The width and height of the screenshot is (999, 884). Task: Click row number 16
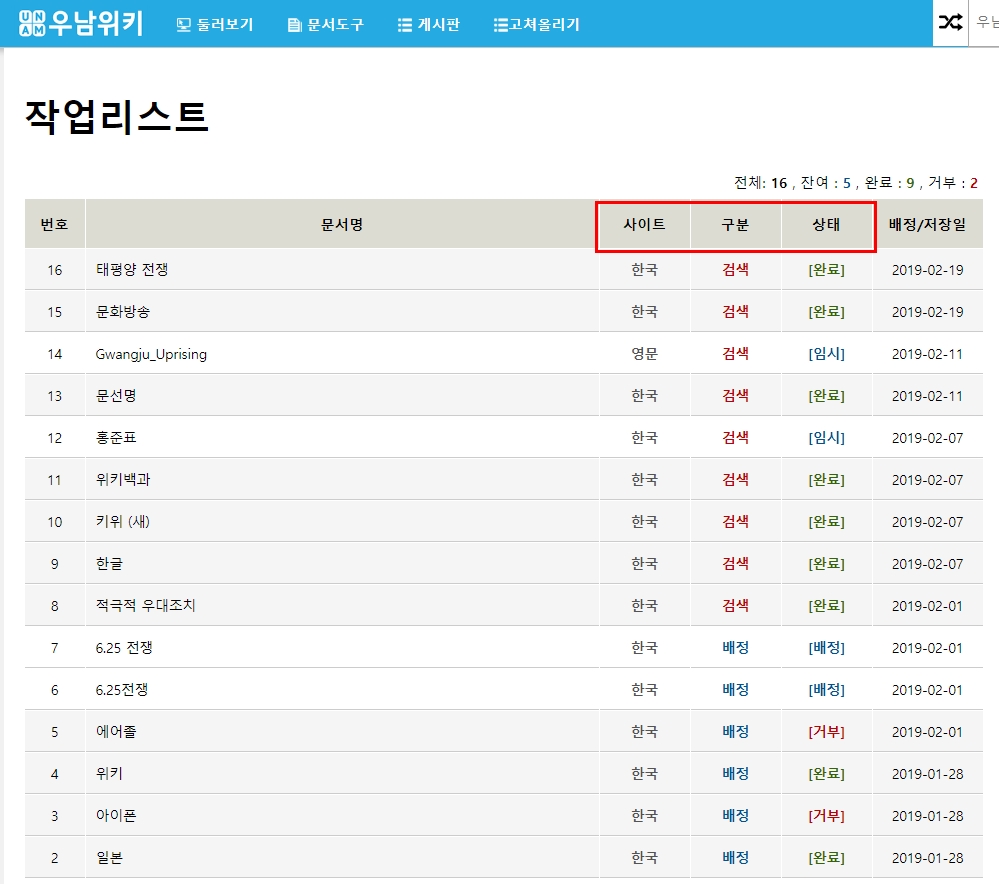pos(55,270)
